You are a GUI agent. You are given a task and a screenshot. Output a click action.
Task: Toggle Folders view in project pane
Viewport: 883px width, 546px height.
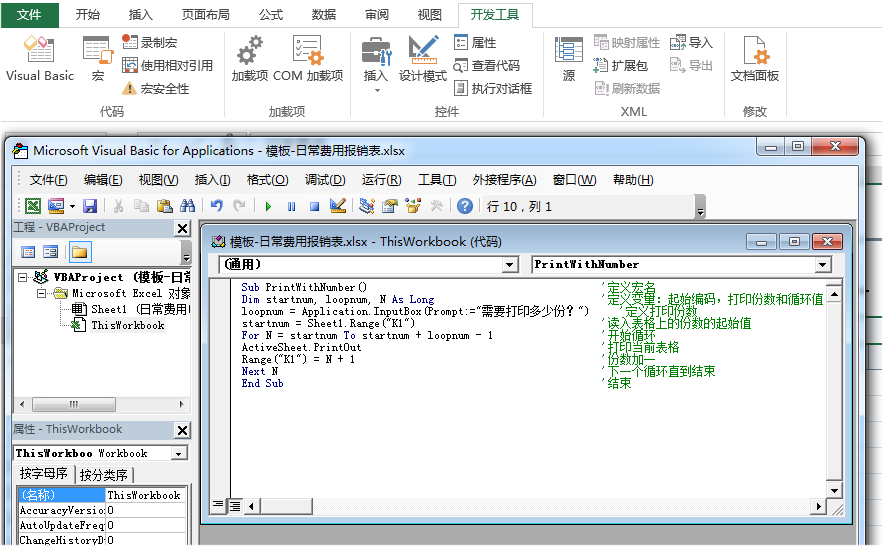tap(80, 252)
